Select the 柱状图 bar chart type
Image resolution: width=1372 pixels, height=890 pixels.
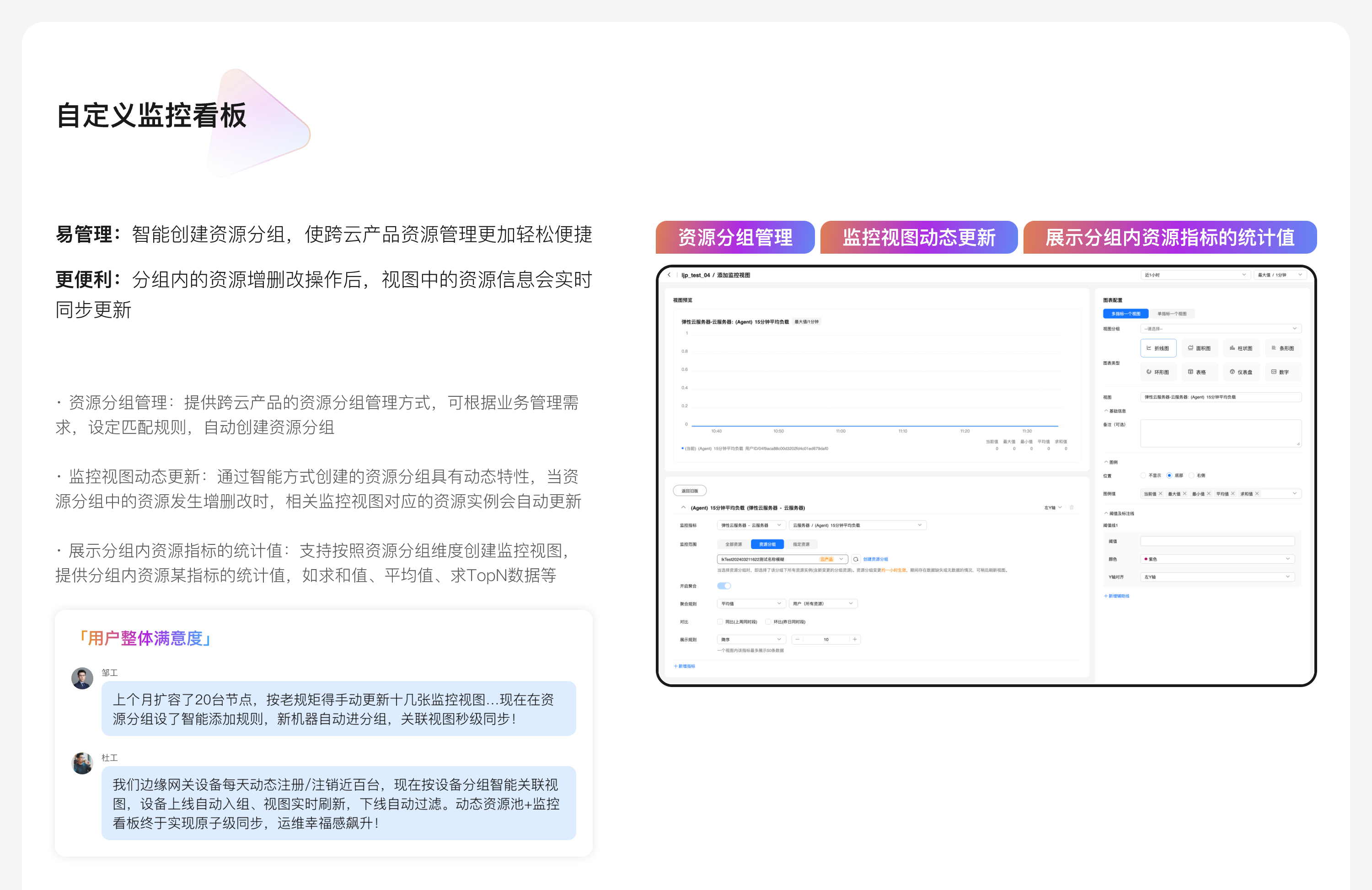pos(1241,348)
